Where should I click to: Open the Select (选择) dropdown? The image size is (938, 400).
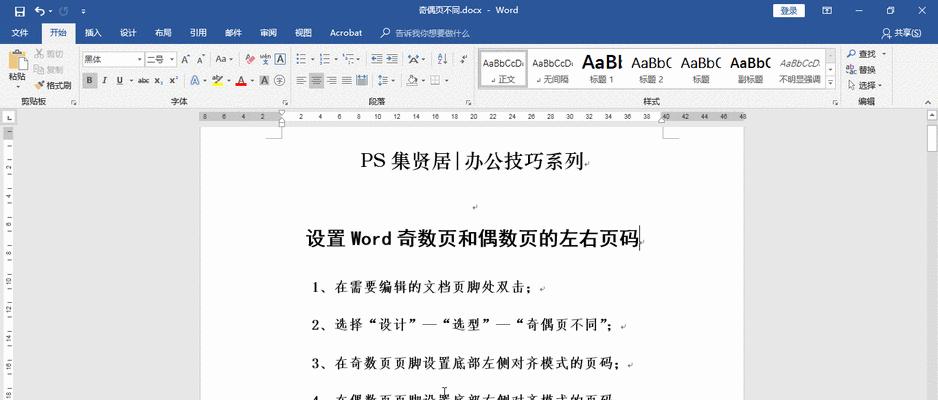coord(864,85)
